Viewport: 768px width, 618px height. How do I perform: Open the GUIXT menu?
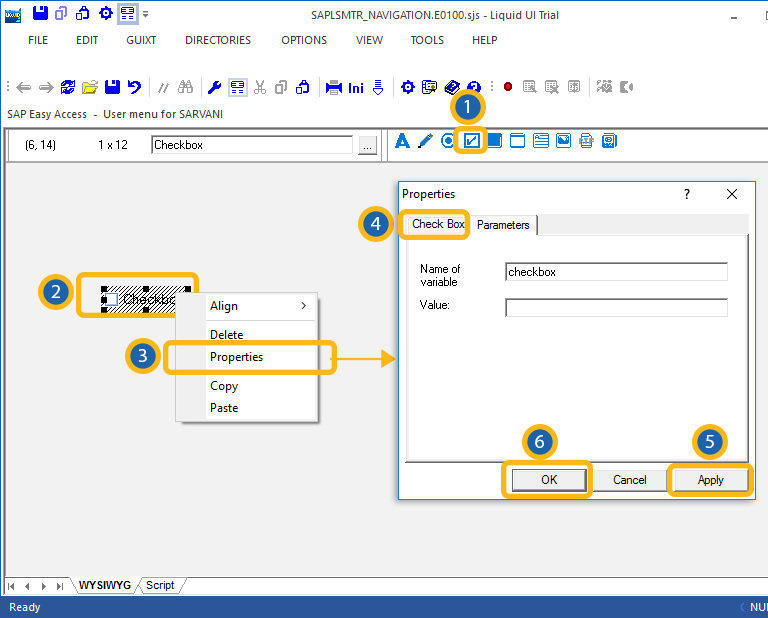coord(141,40)
